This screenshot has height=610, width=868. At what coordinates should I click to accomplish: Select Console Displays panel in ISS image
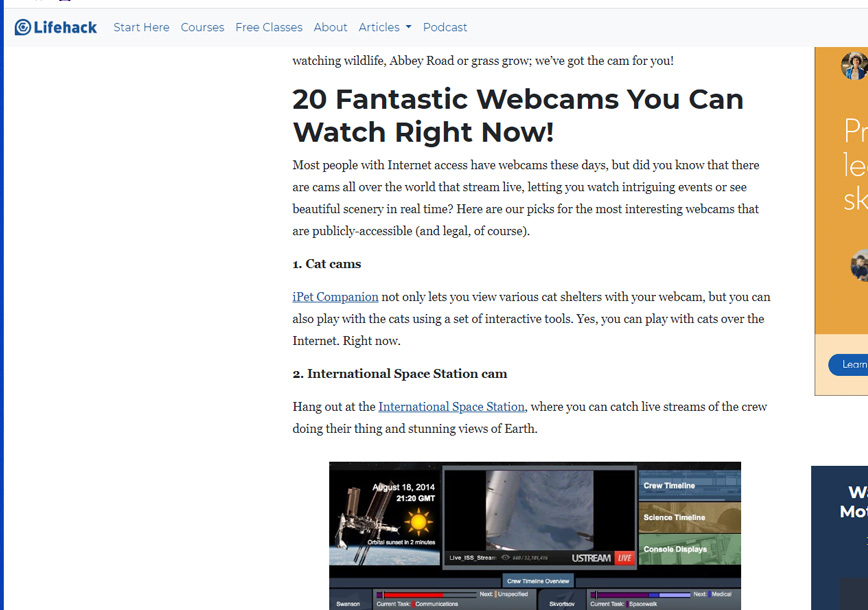pos(689,549)
